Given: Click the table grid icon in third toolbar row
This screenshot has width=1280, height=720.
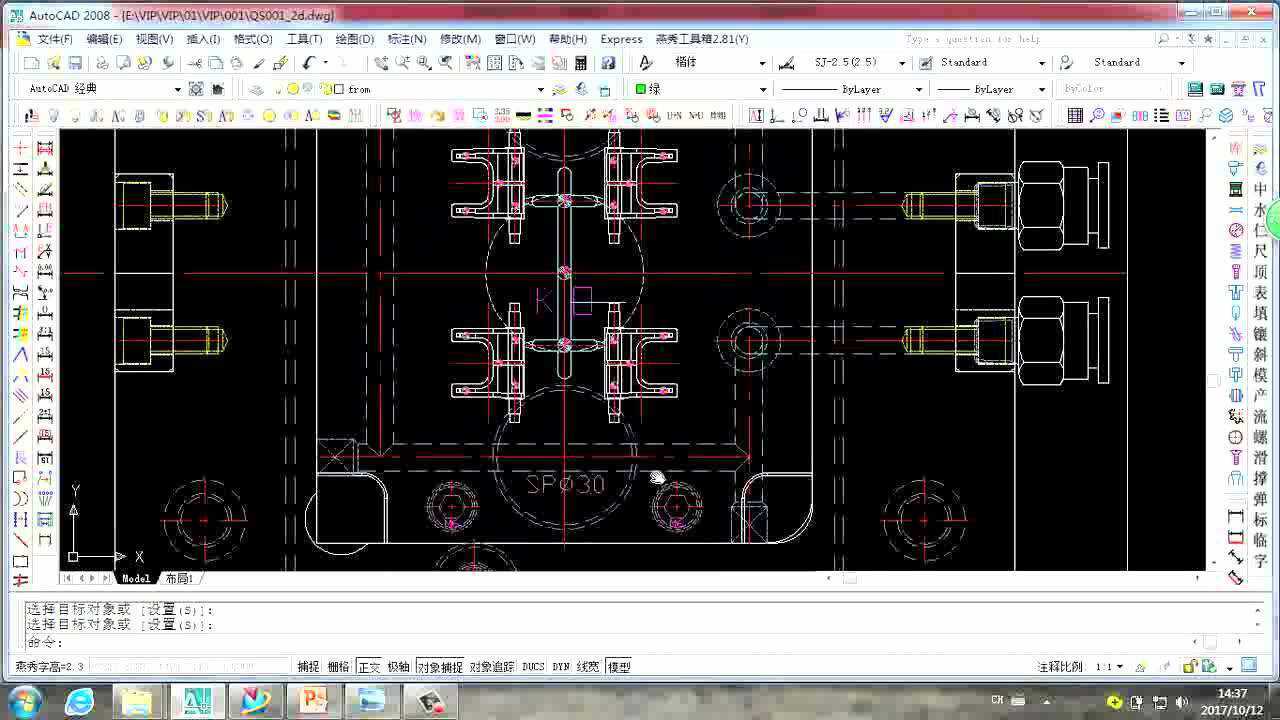Looking at the screenshot, I should 1075,116.
